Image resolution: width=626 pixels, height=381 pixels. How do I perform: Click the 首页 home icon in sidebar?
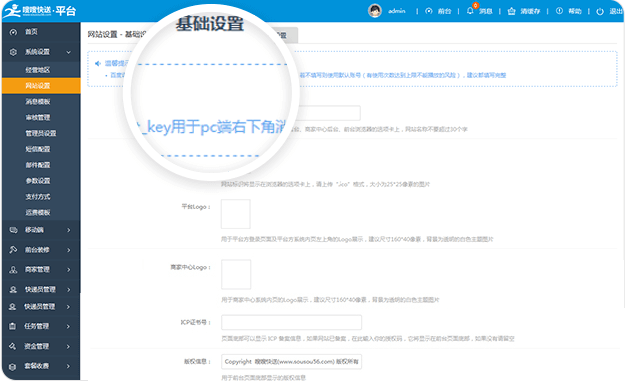[x=13, y=32]
